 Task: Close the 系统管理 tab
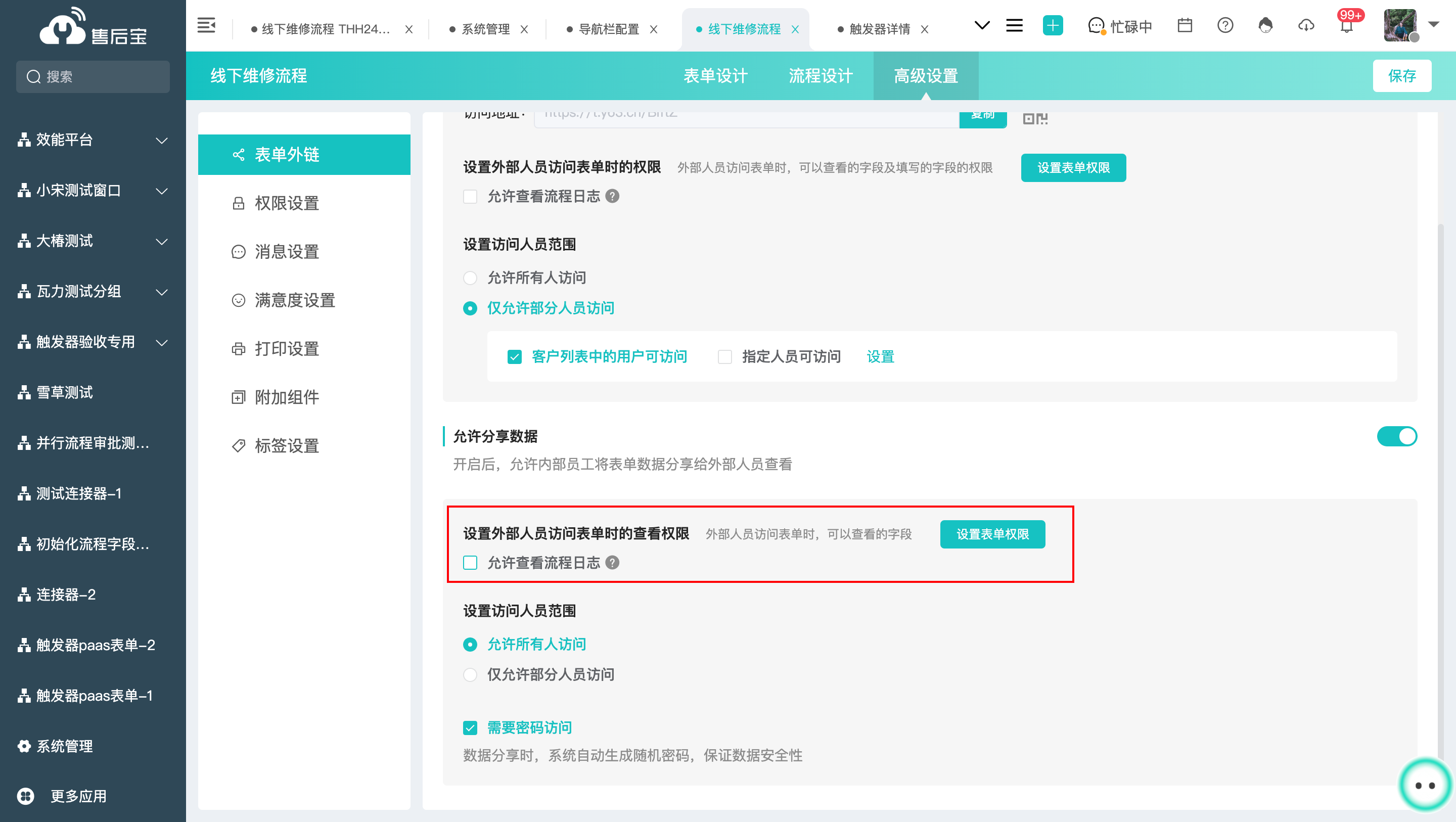[525, 29]
